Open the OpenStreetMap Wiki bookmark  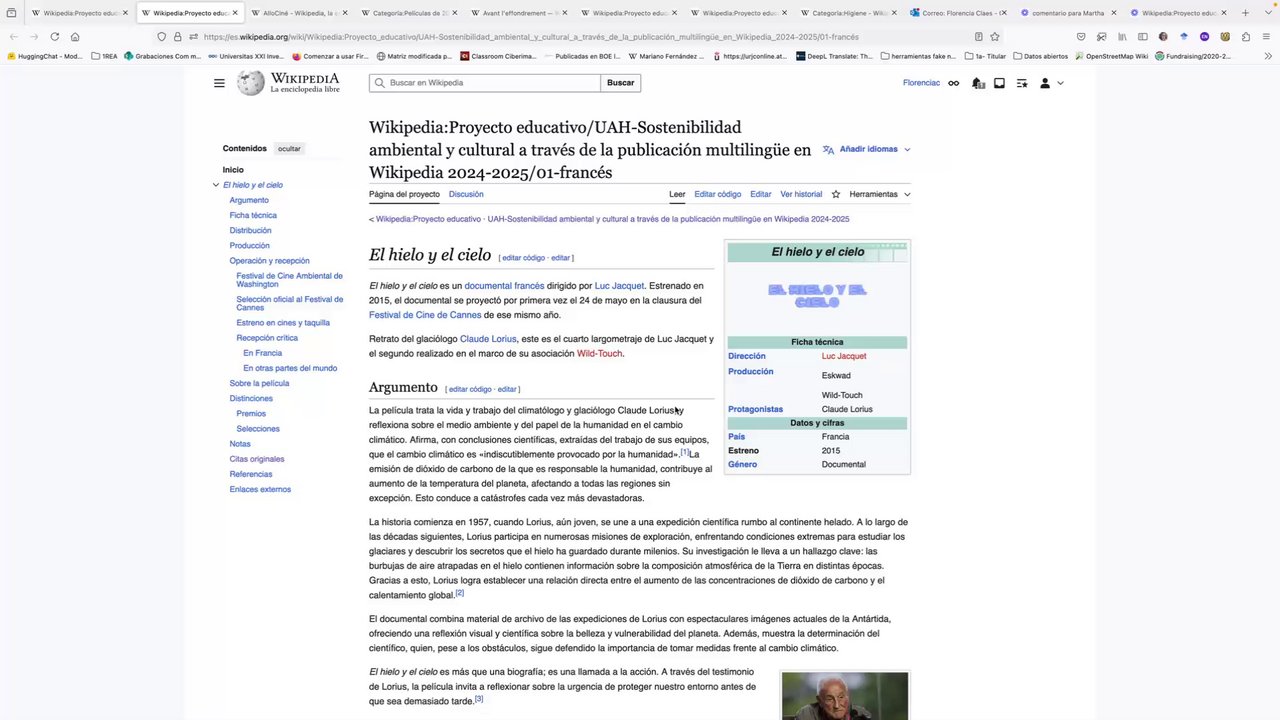[x=1111, y=56]
